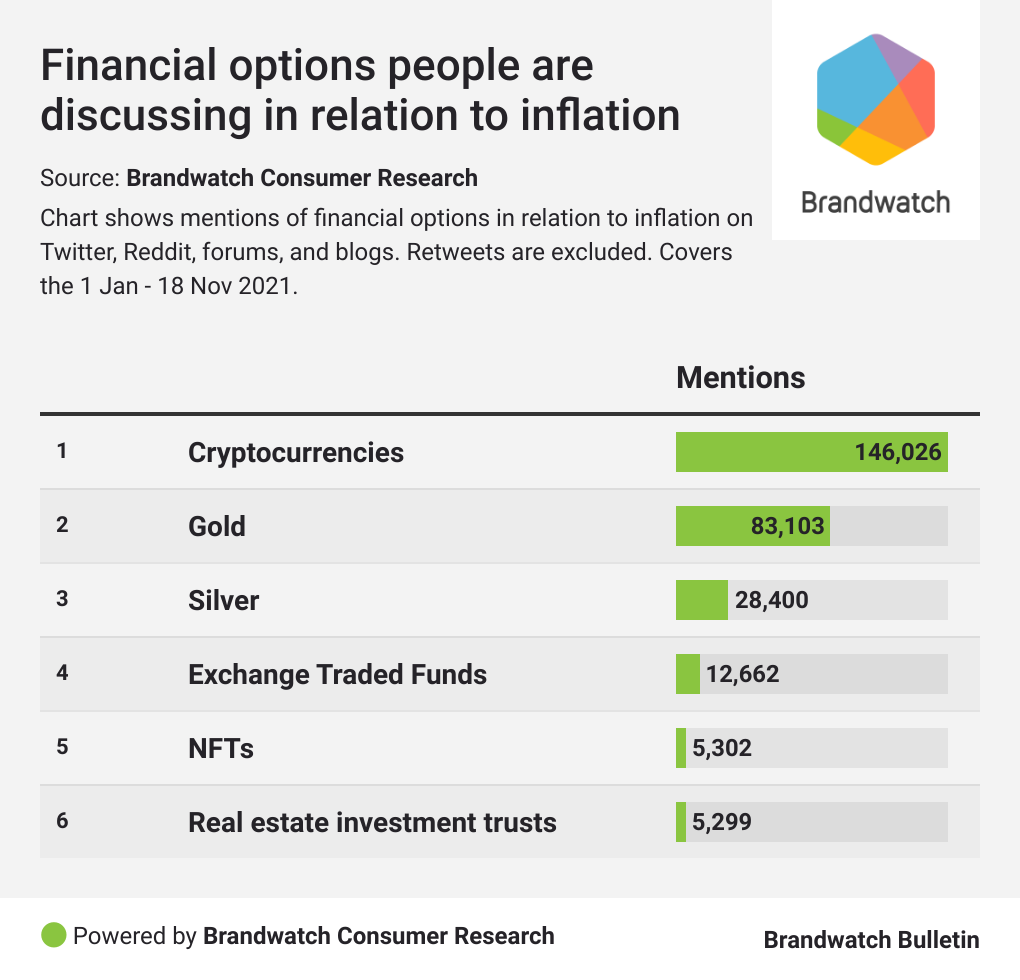
Task: Click the Cryptocurrencies bar showing 146,026
Action: 811,452
